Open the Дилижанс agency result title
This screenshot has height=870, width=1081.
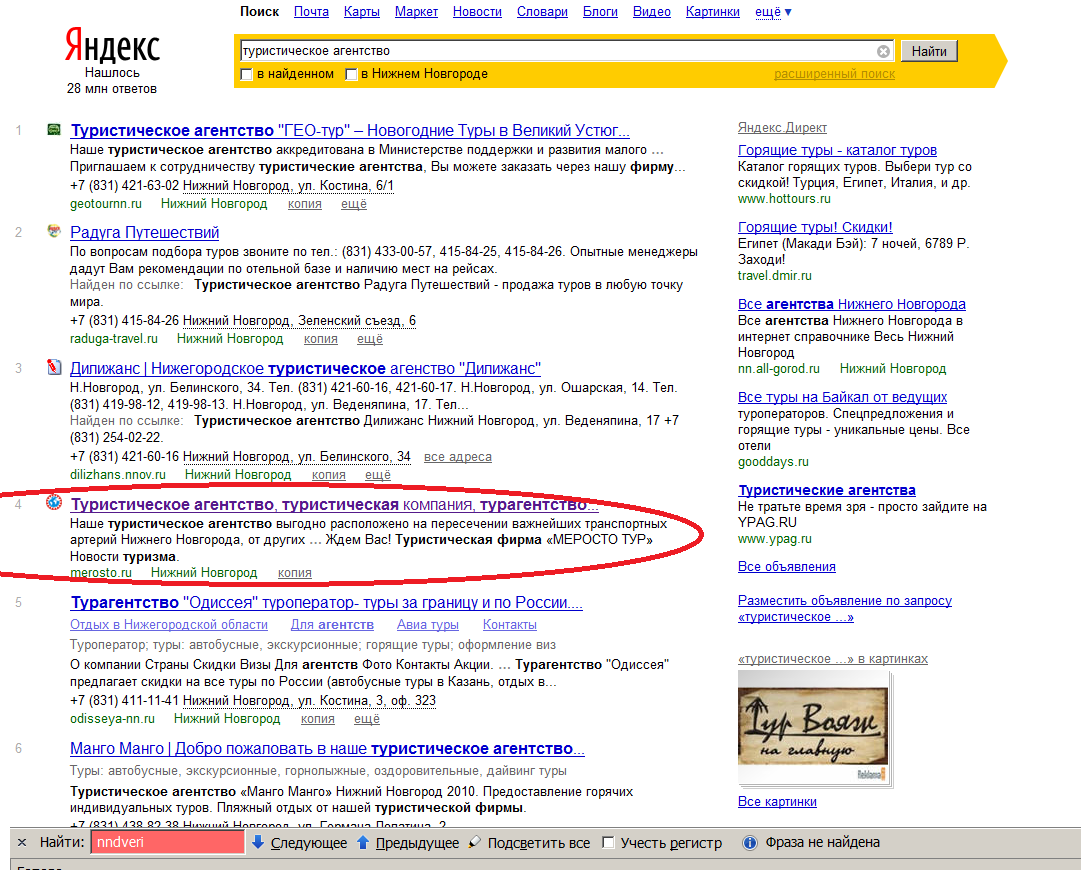[305, 368]
